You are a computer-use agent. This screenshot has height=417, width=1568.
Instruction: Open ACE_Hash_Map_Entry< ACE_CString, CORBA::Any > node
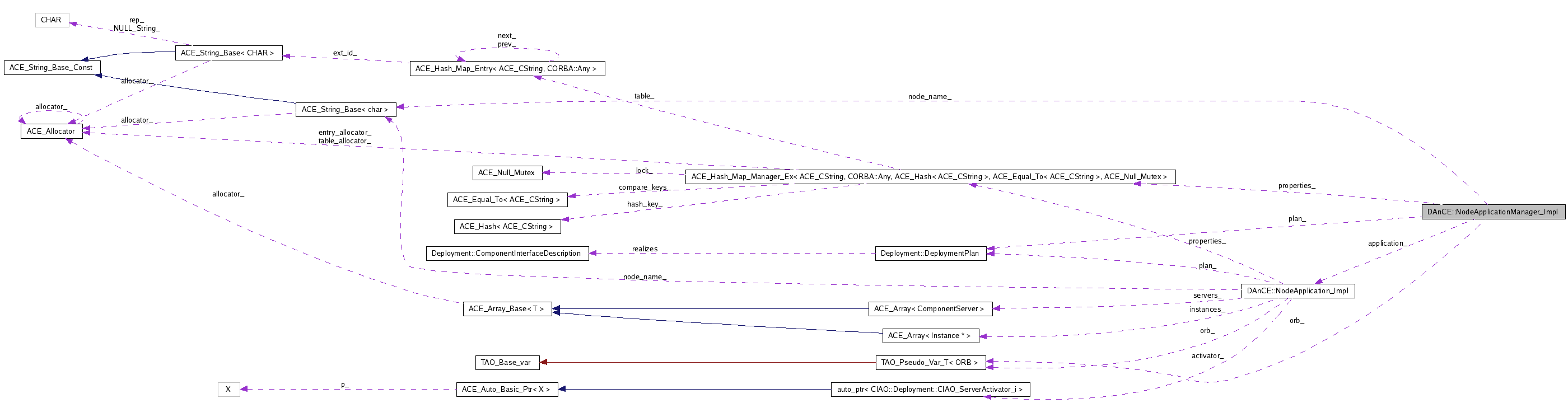coord(507,69)
